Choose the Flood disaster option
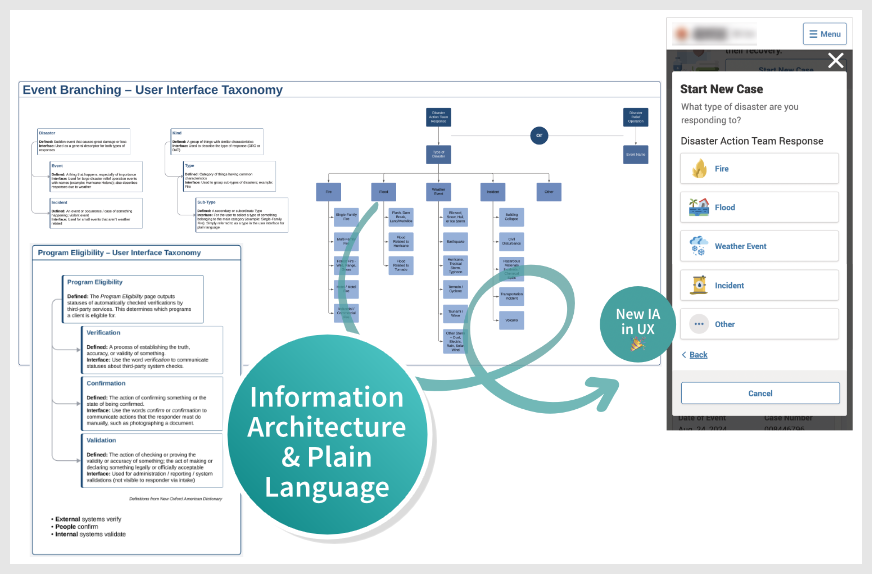 [x=759, y=207]
